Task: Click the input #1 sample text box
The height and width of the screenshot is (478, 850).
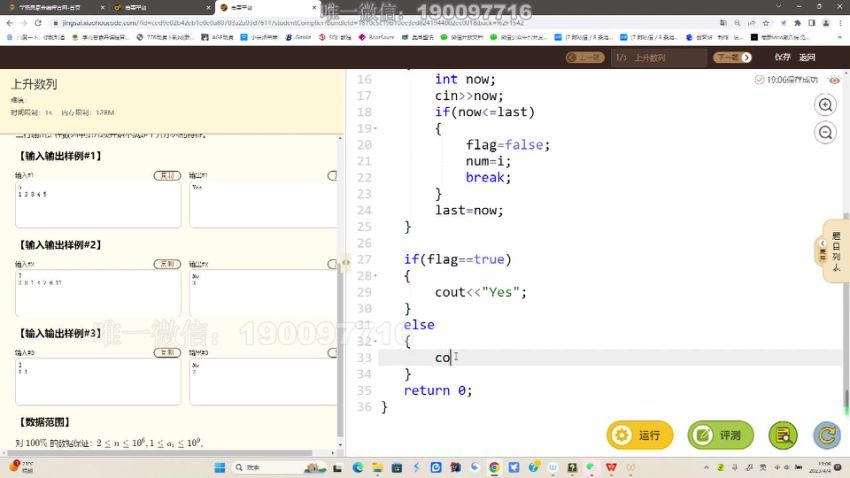Action: (98, 205)
